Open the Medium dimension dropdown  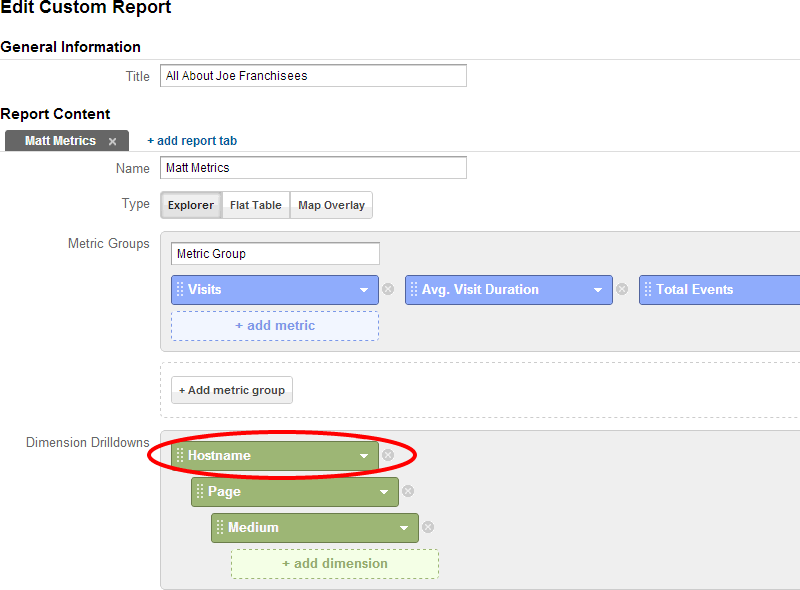pos(407,527)
